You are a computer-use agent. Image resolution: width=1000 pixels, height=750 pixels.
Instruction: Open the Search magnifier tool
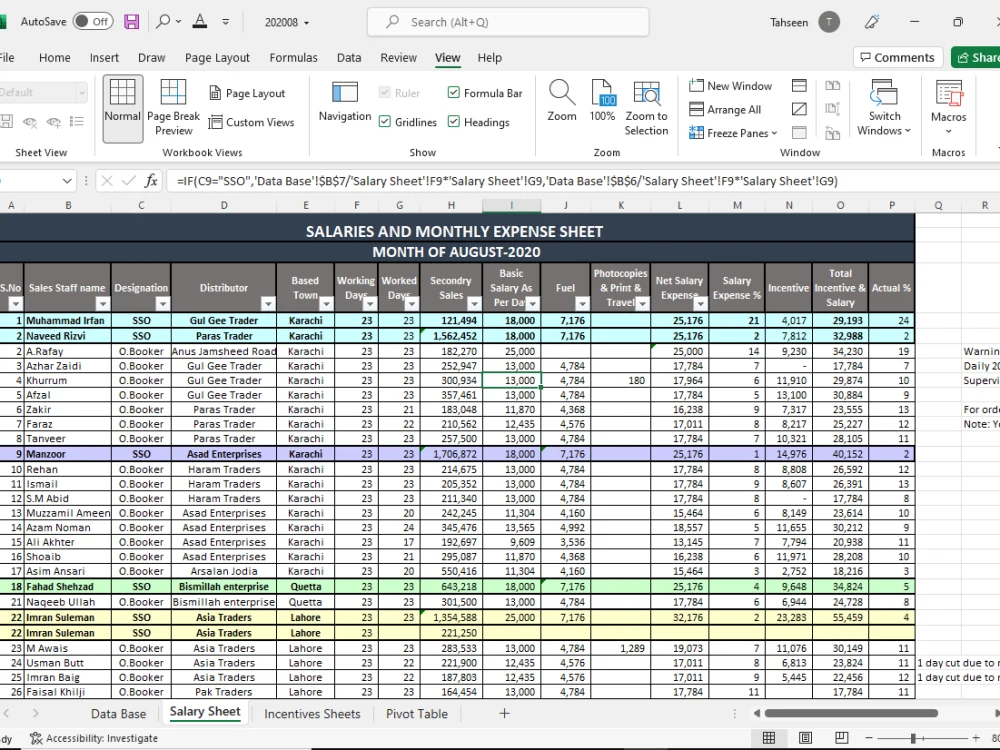[163, 22]
